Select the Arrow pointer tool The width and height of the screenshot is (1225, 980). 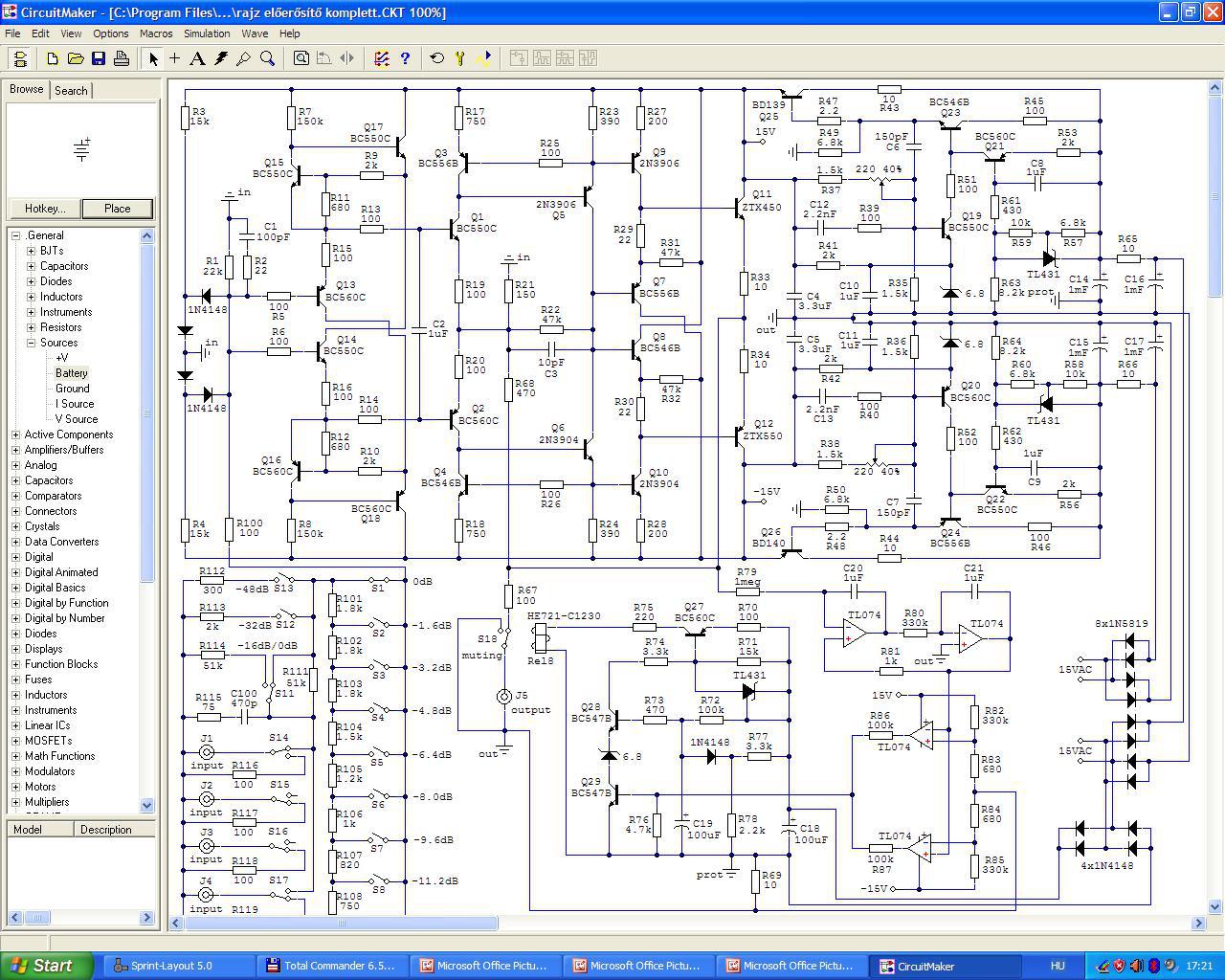[x=153, y=58]
